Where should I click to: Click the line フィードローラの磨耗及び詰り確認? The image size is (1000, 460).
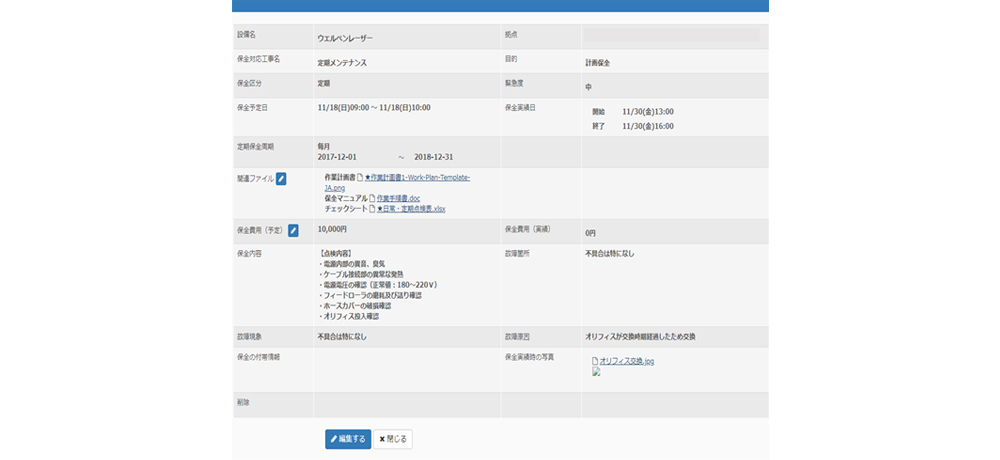pyautogui.click(x=369, y=295)
